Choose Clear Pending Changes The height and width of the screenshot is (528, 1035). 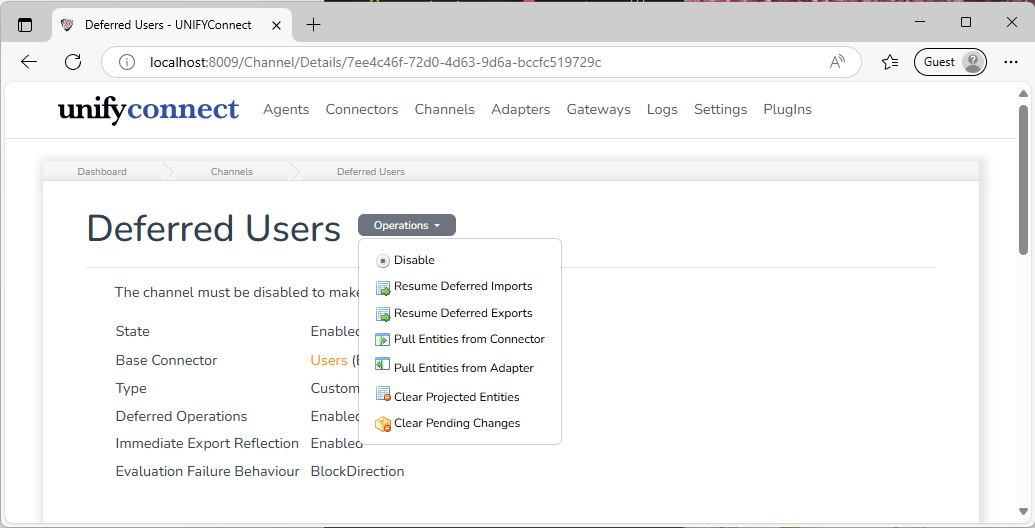tap(457, 423)
